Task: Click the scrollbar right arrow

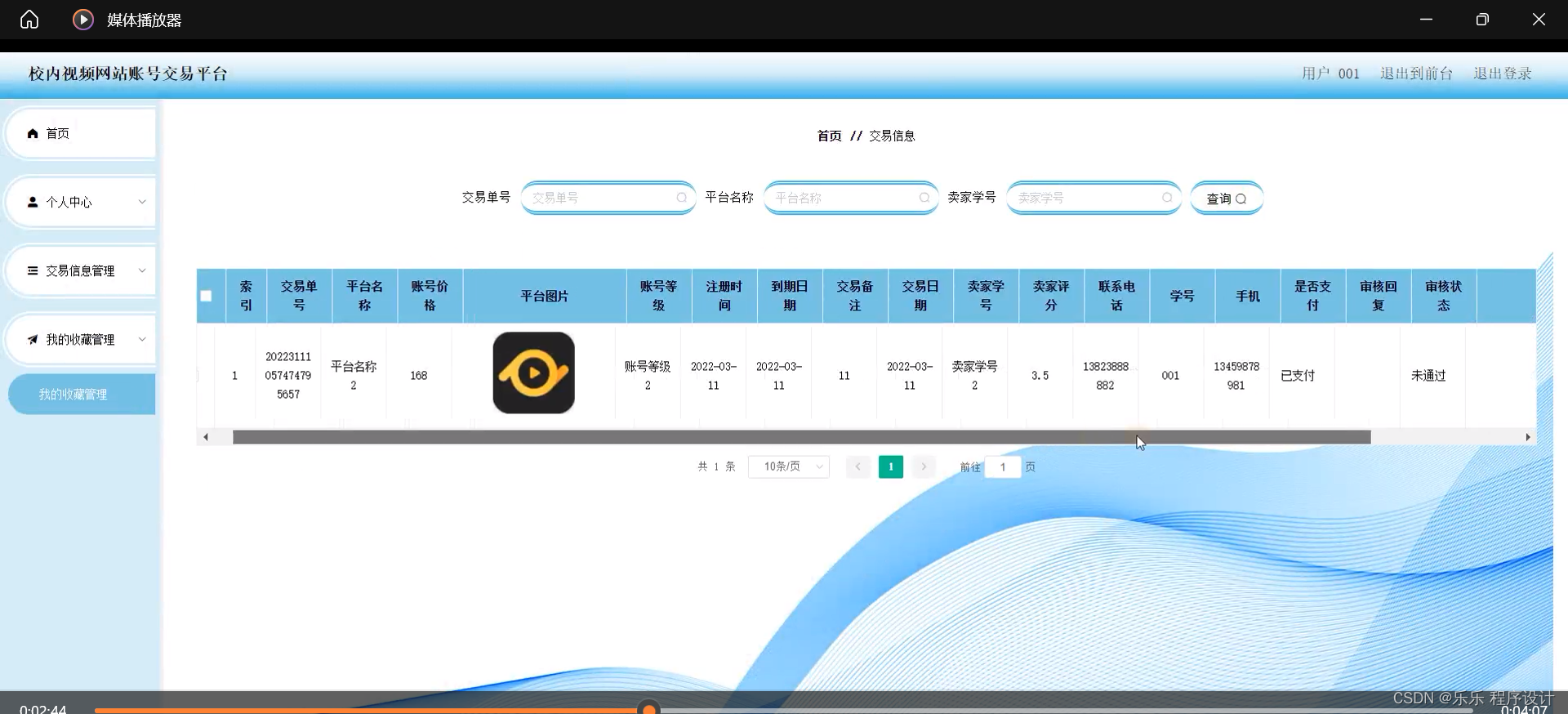Action: (1528, 437)
